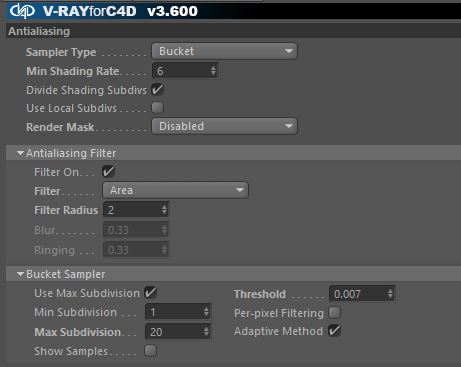This screenshot has width=461, height=367.
Task: Toggle the Adaptive Method checkbox
Action: [334, 331]
